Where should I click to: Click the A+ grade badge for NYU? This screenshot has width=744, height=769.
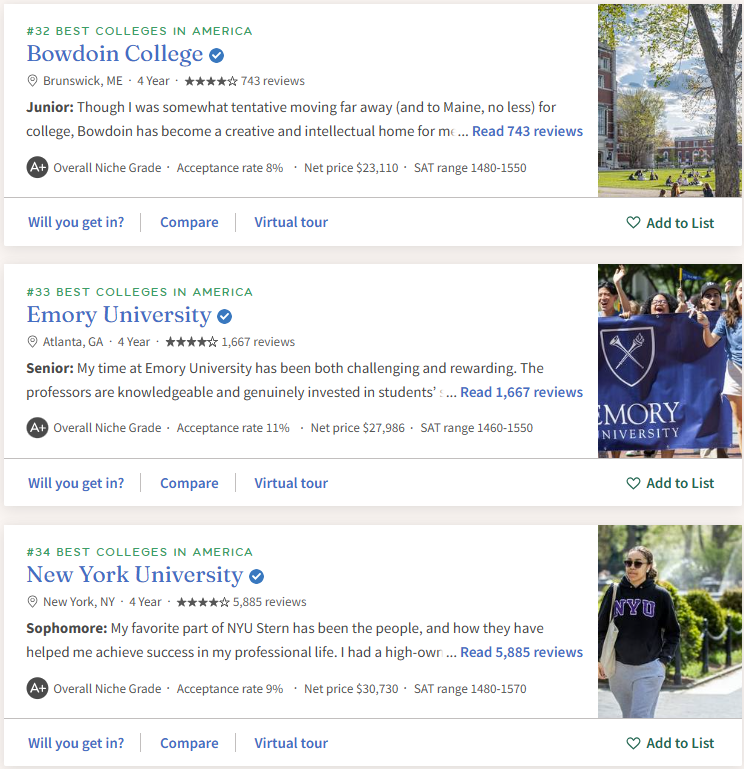click(37, 689)
